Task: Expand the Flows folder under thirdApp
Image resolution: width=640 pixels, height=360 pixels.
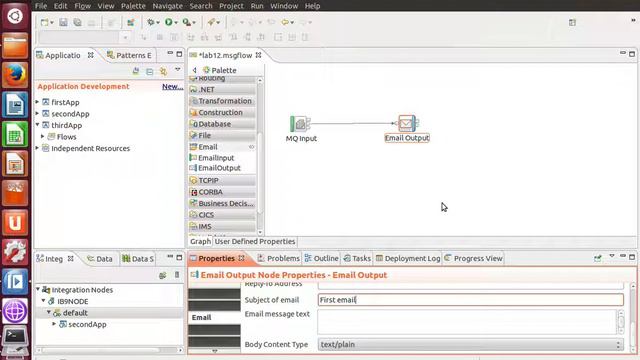Action: pyautogui.click(x=42, y=136)
